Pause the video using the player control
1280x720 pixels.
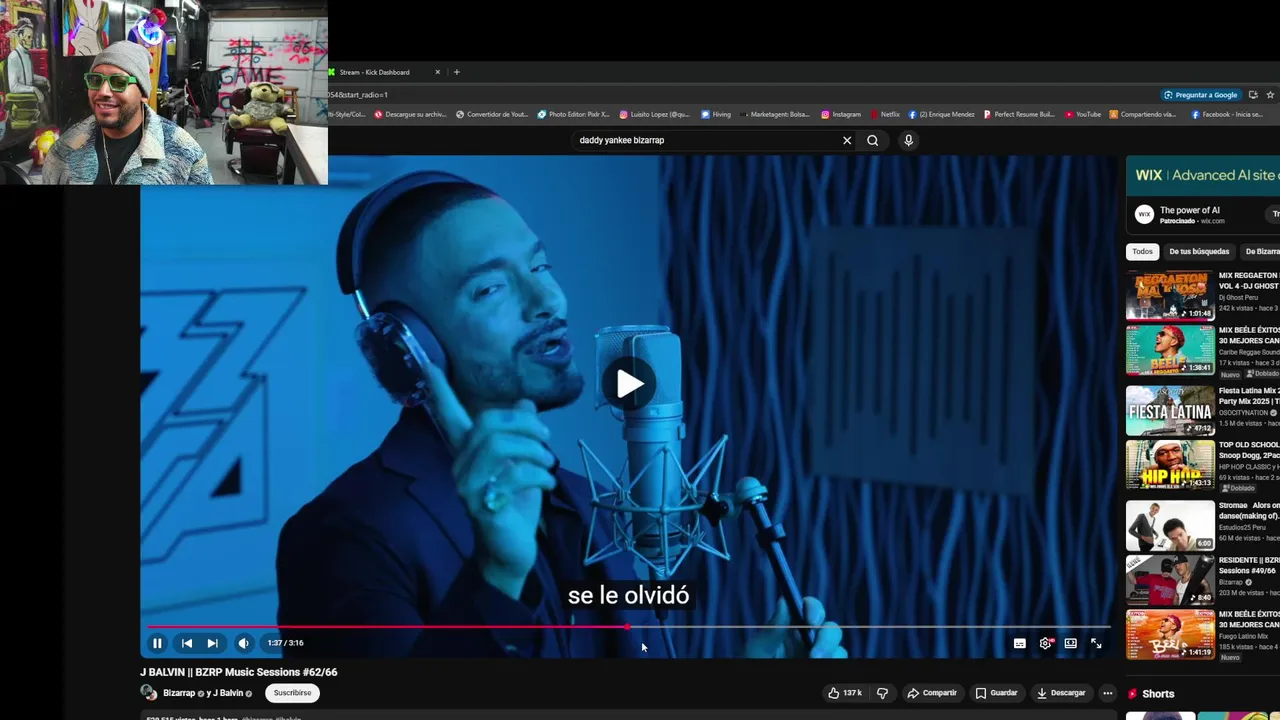pyautogui.click(x=157, y=643)
